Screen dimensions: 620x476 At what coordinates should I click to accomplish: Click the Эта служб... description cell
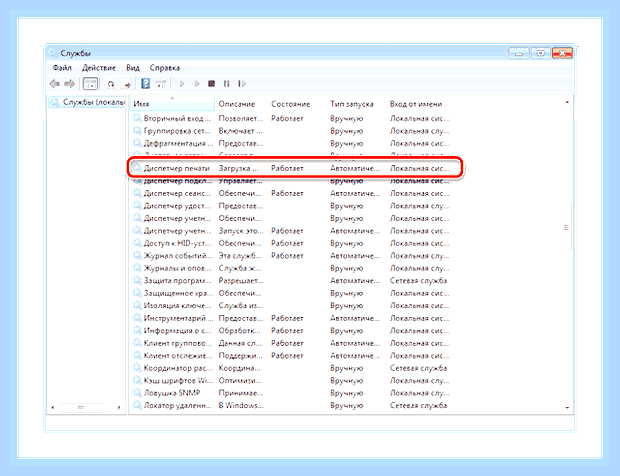(240, 256)
